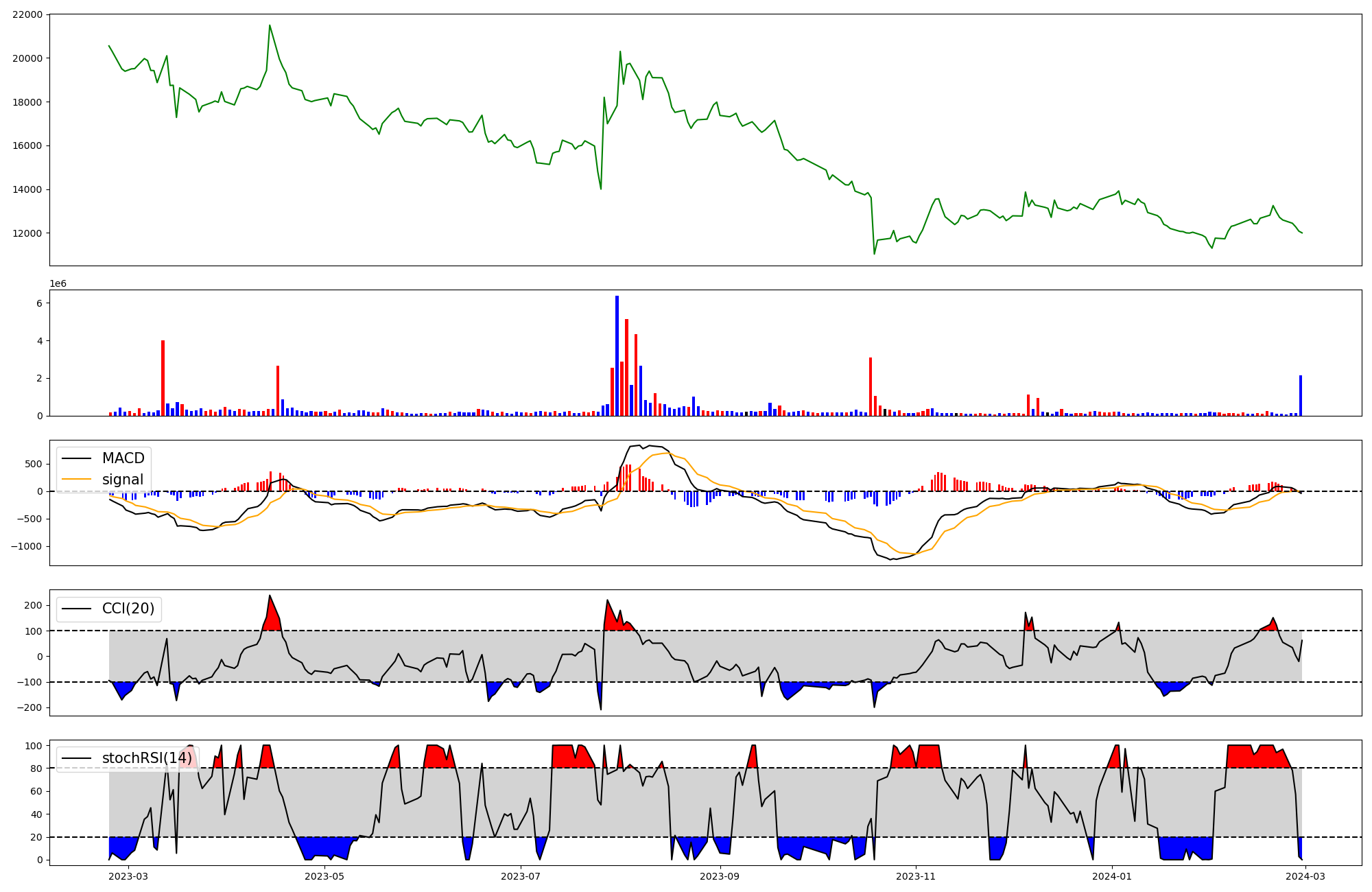Click the orange signal legend line swatch
The width and height of the screenshot is (1372, 892).
[x=78, y=480]
